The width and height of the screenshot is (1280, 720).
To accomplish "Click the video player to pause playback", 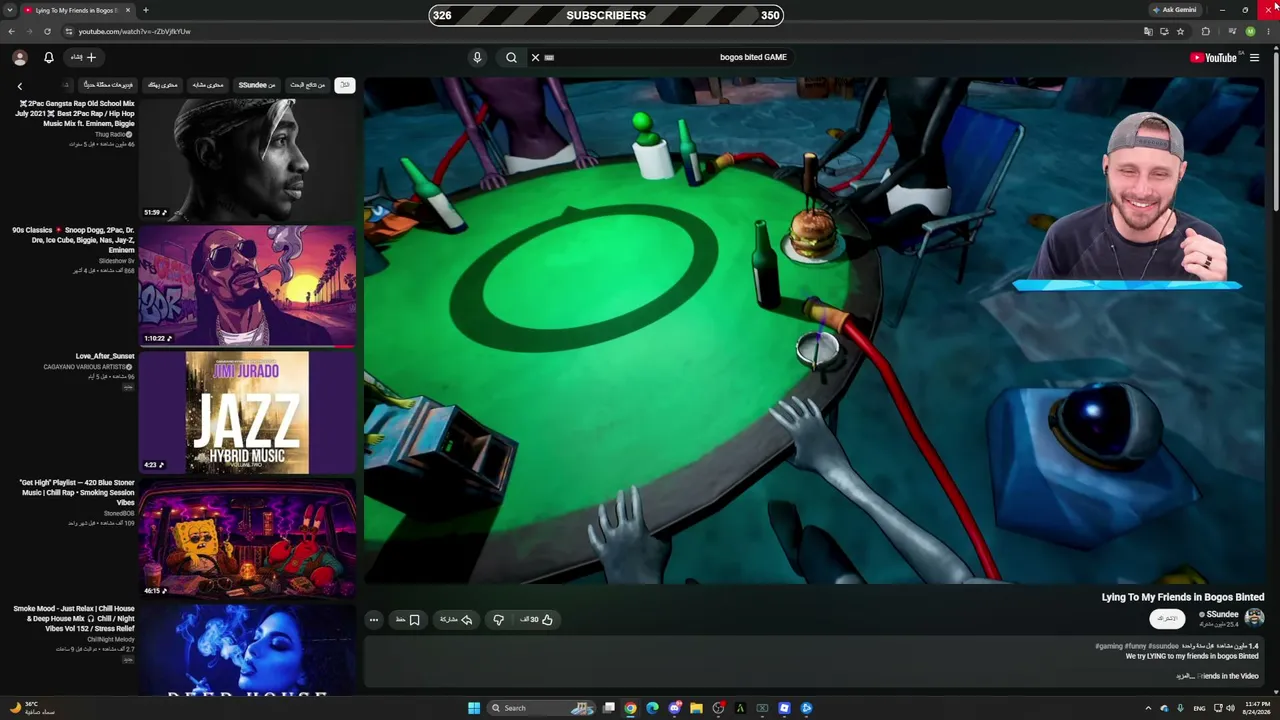I will point(814,330).
